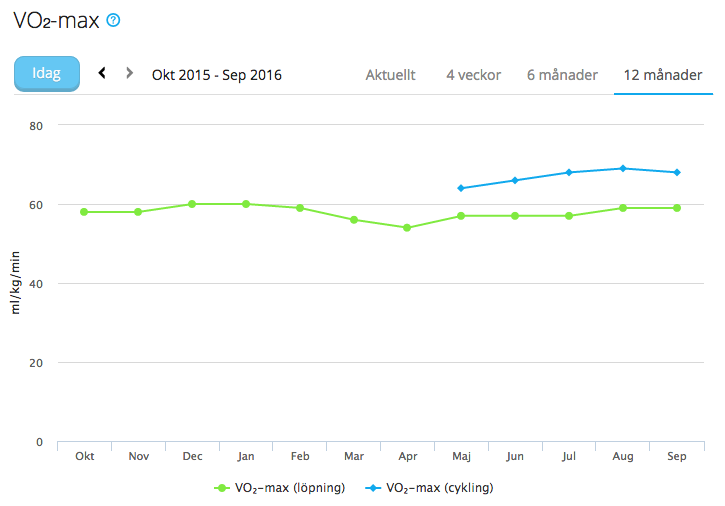Go to previous period with left arrow
The width and height of the screenshot is (725, 506).
[102, 74]
